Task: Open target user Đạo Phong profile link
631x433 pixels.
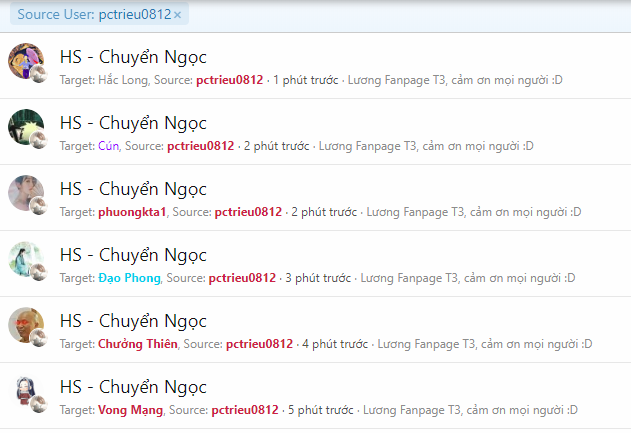Action: pyautogui.click(x=129, y=278)
